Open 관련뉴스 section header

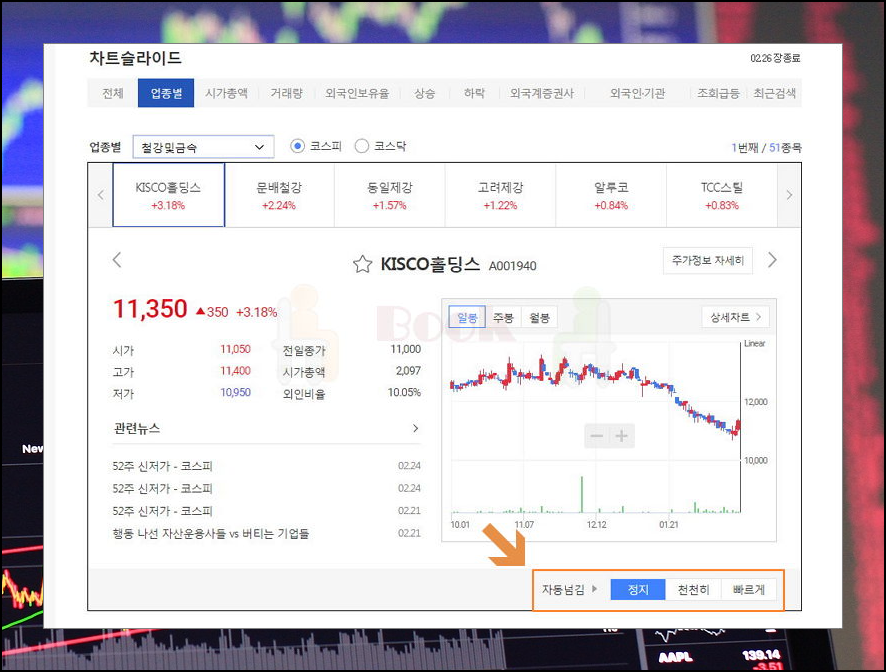pos(137,428)
